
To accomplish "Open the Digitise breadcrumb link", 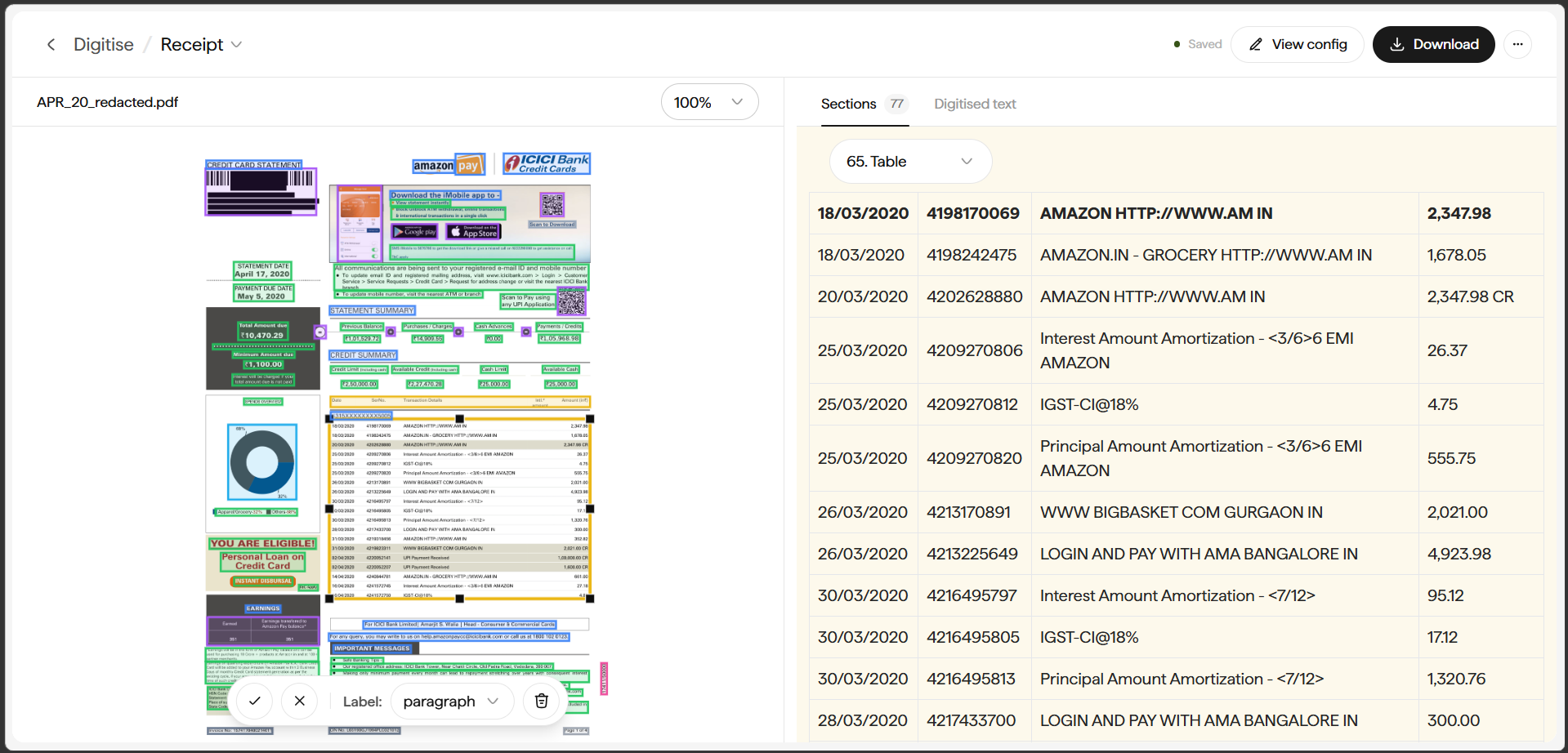I will [103, 44].
